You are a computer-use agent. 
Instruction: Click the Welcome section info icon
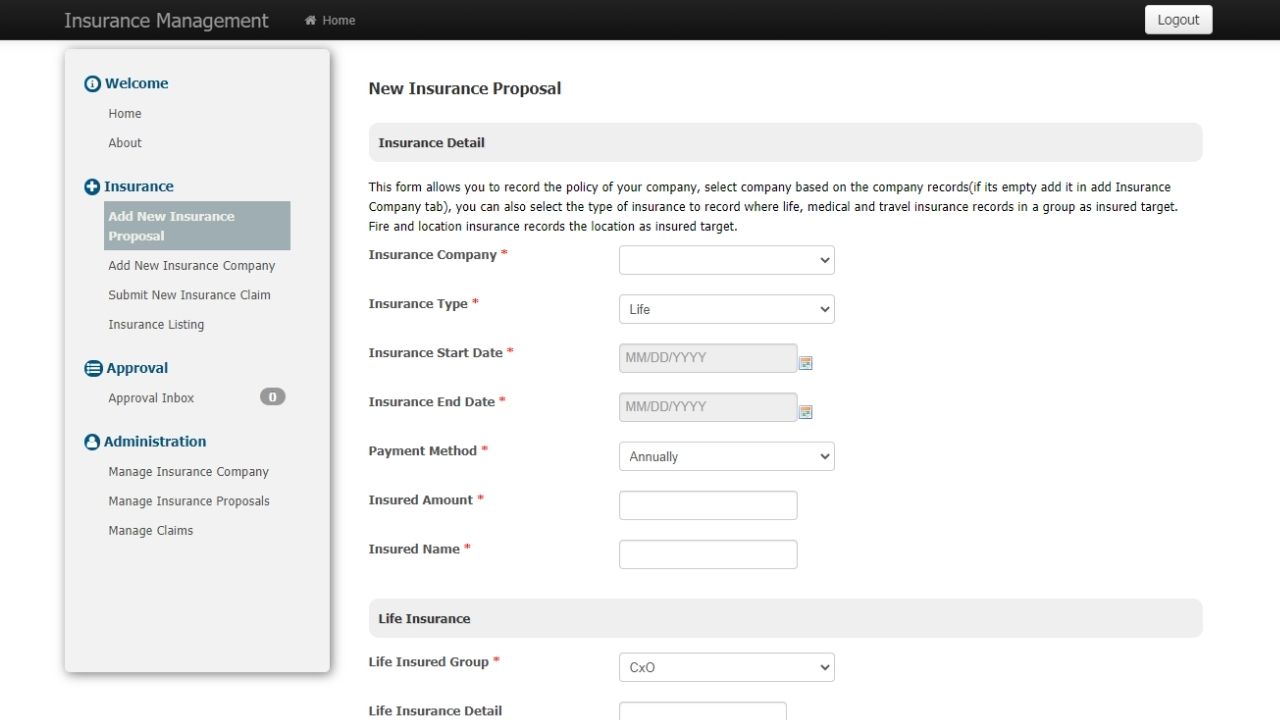93,84
